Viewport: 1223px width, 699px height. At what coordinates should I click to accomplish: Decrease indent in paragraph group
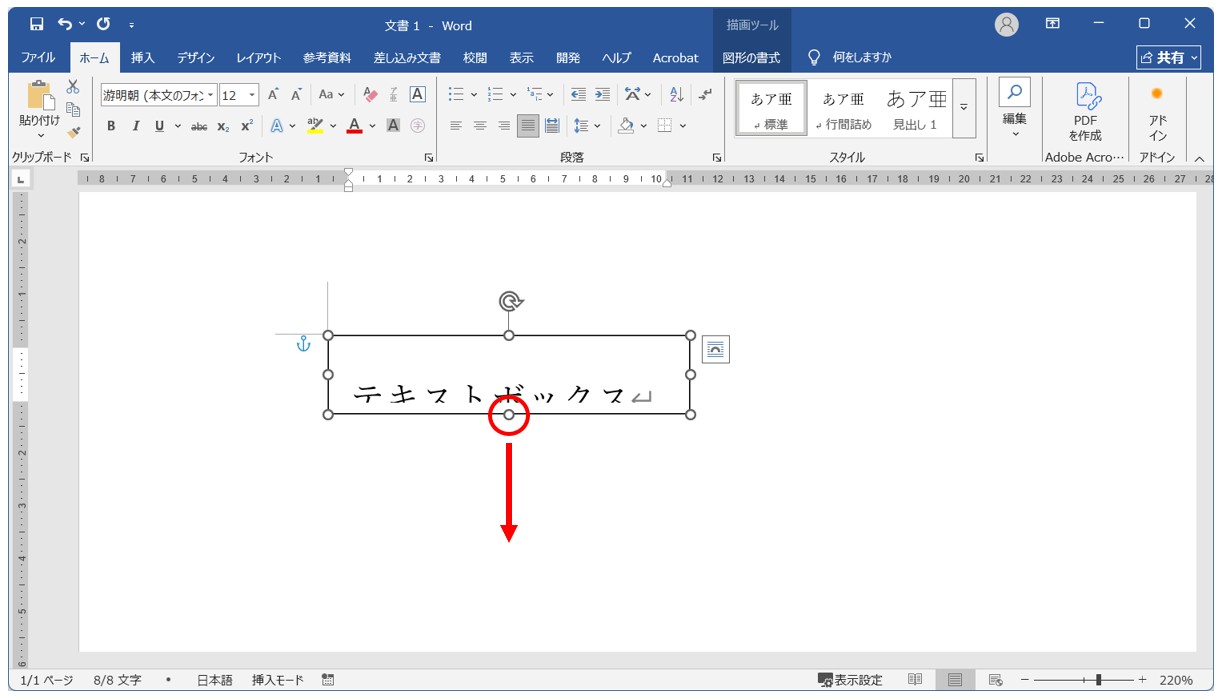tap(577, 95)
